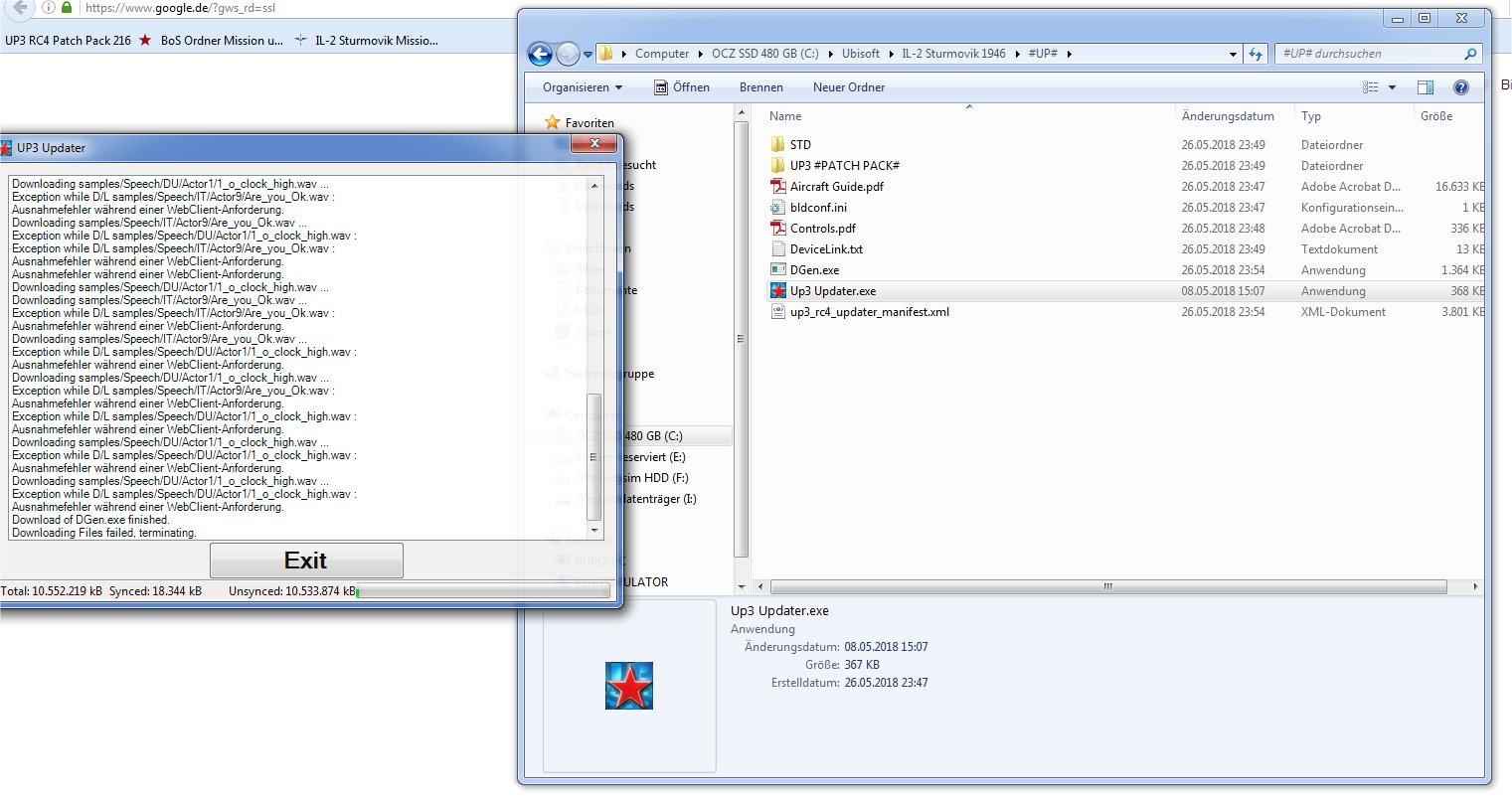Expand the chevron after Ubisoft in breadcrumb
Screen dimensions: 1512x804
tap(890, 54)
